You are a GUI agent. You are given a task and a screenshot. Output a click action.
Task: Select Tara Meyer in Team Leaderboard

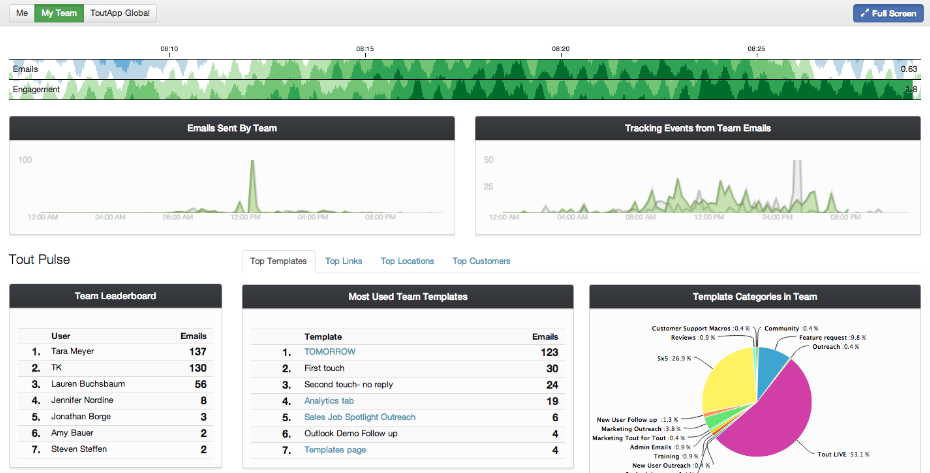[x=72, y=352]
